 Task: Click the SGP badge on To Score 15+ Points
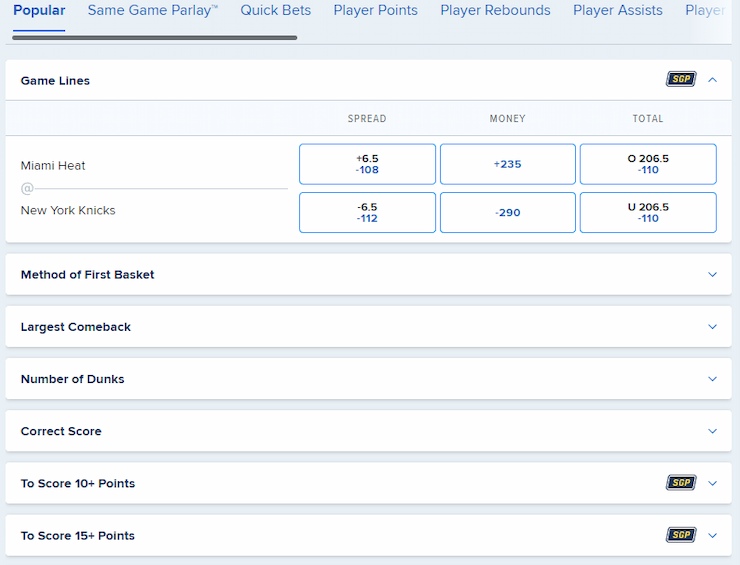pos(681,535)
